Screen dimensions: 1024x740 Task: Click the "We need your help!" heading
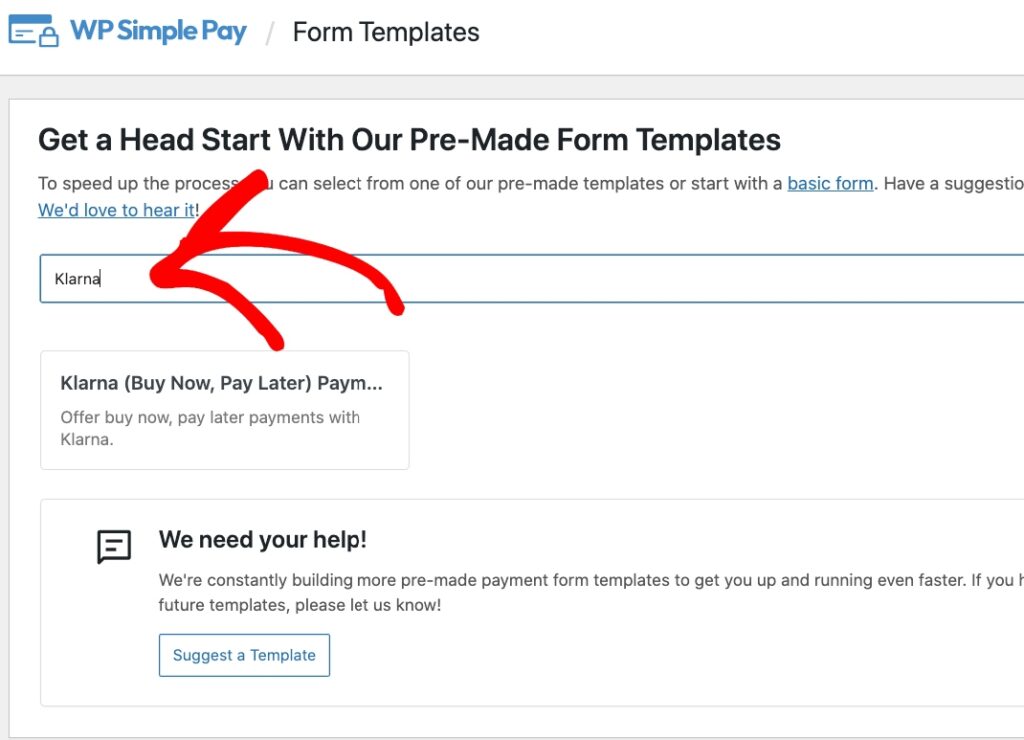[x=262, y=540]
